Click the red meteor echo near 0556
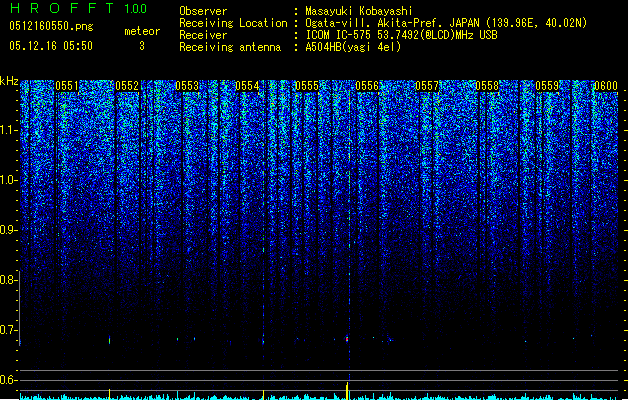Viewport: 629px width, 400px height. click(x=347, y=339)
